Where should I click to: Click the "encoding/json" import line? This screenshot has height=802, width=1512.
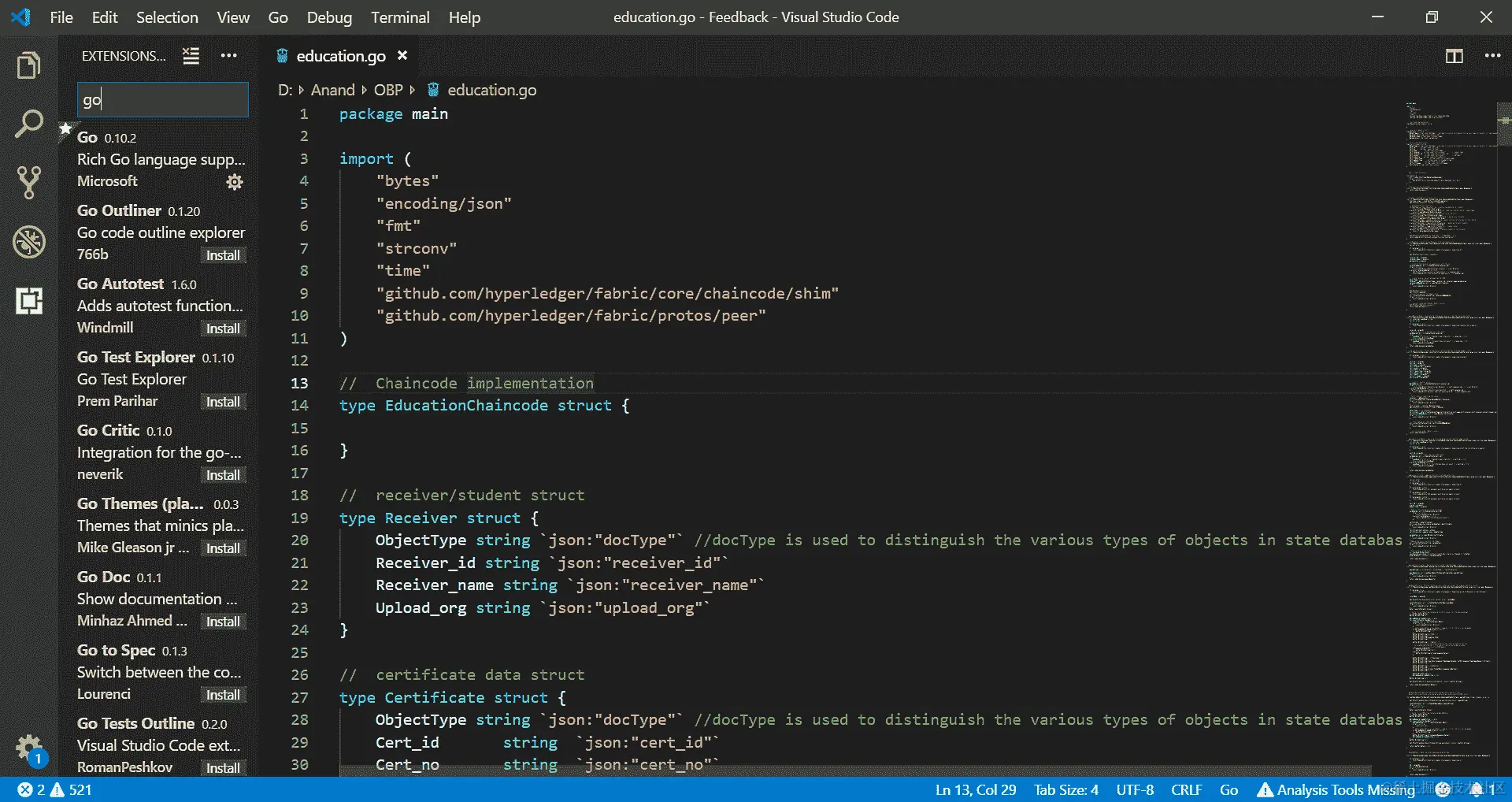(444, 204)
